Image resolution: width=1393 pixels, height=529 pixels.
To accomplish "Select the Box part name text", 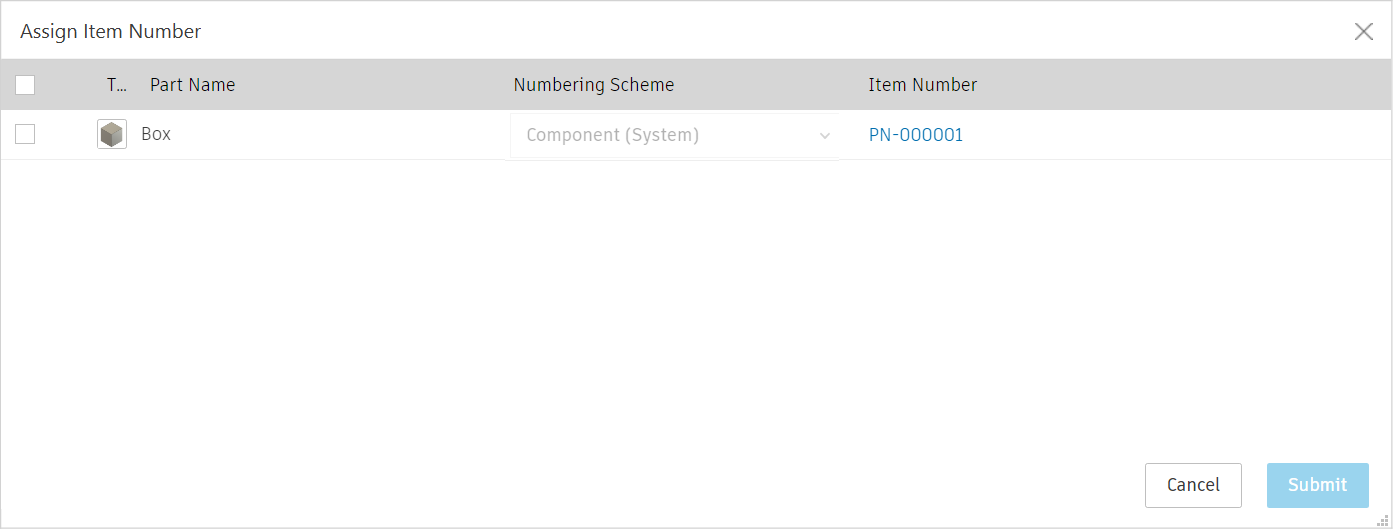I will coord(156,134).
